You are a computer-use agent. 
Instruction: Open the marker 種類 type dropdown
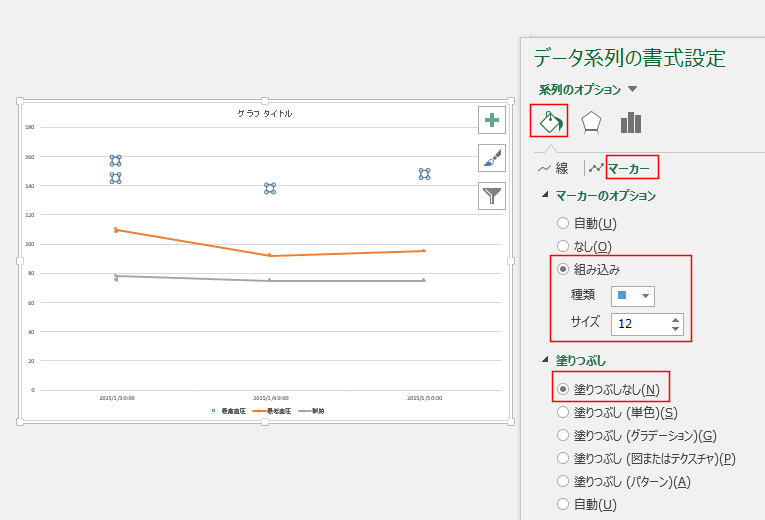pyautogui.click(x=632, y=296)
